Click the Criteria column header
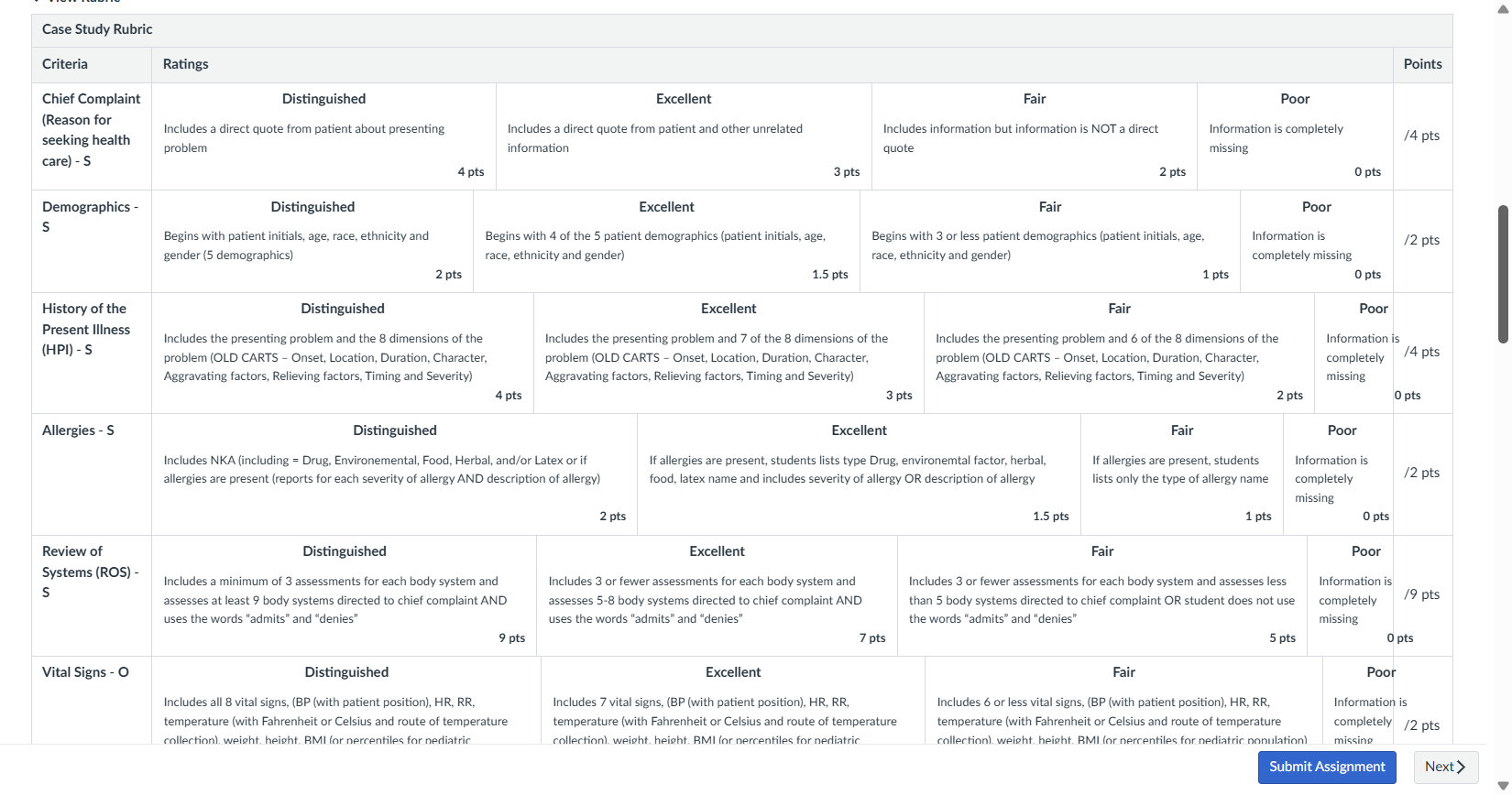The width and height of the screenshot is (1512, 795). [65, 64]
